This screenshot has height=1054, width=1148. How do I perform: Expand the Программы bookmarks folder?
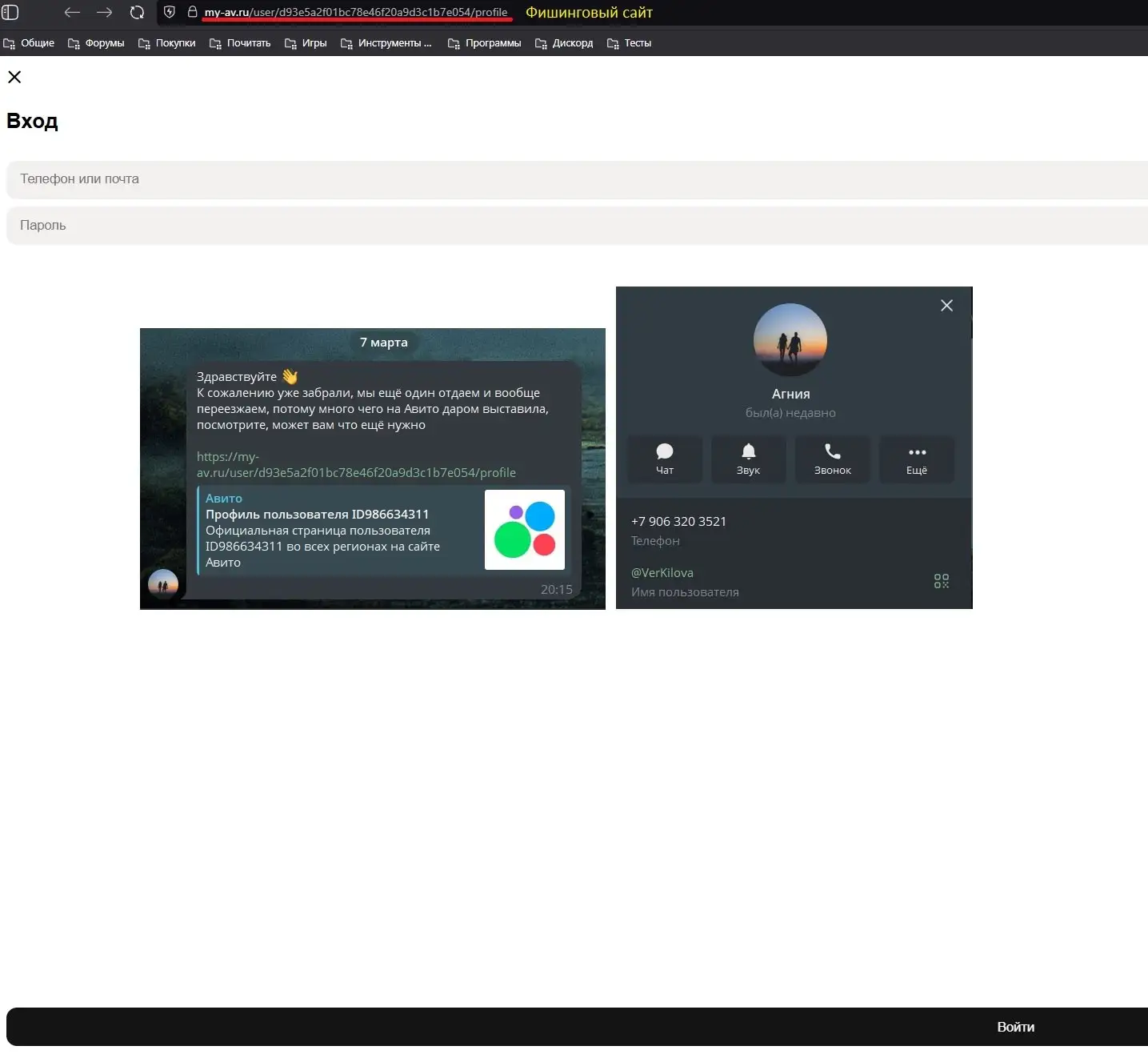point(485,43)
